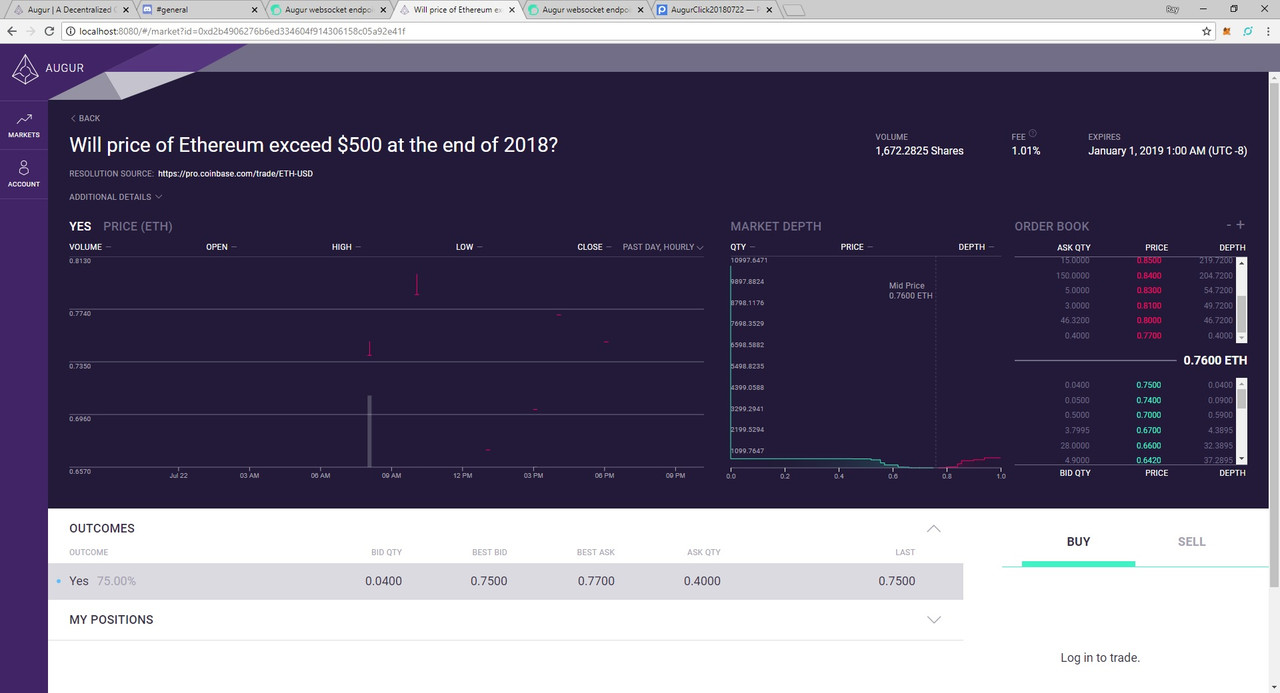Expand the MY POSITIONS panel chevron

point(933,620)
